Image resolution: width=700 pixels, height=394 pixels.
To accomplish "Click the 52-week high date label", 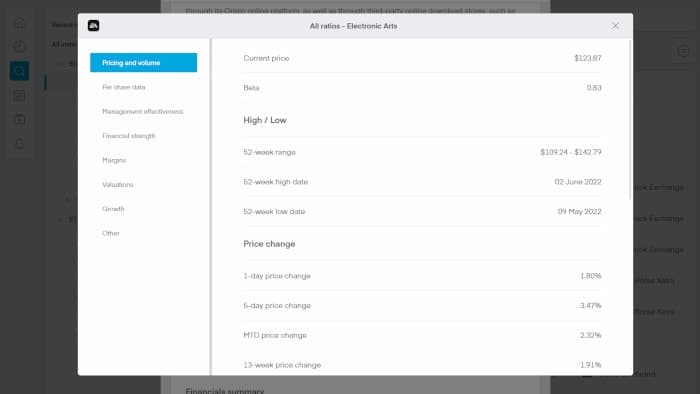I will [275, 182].
